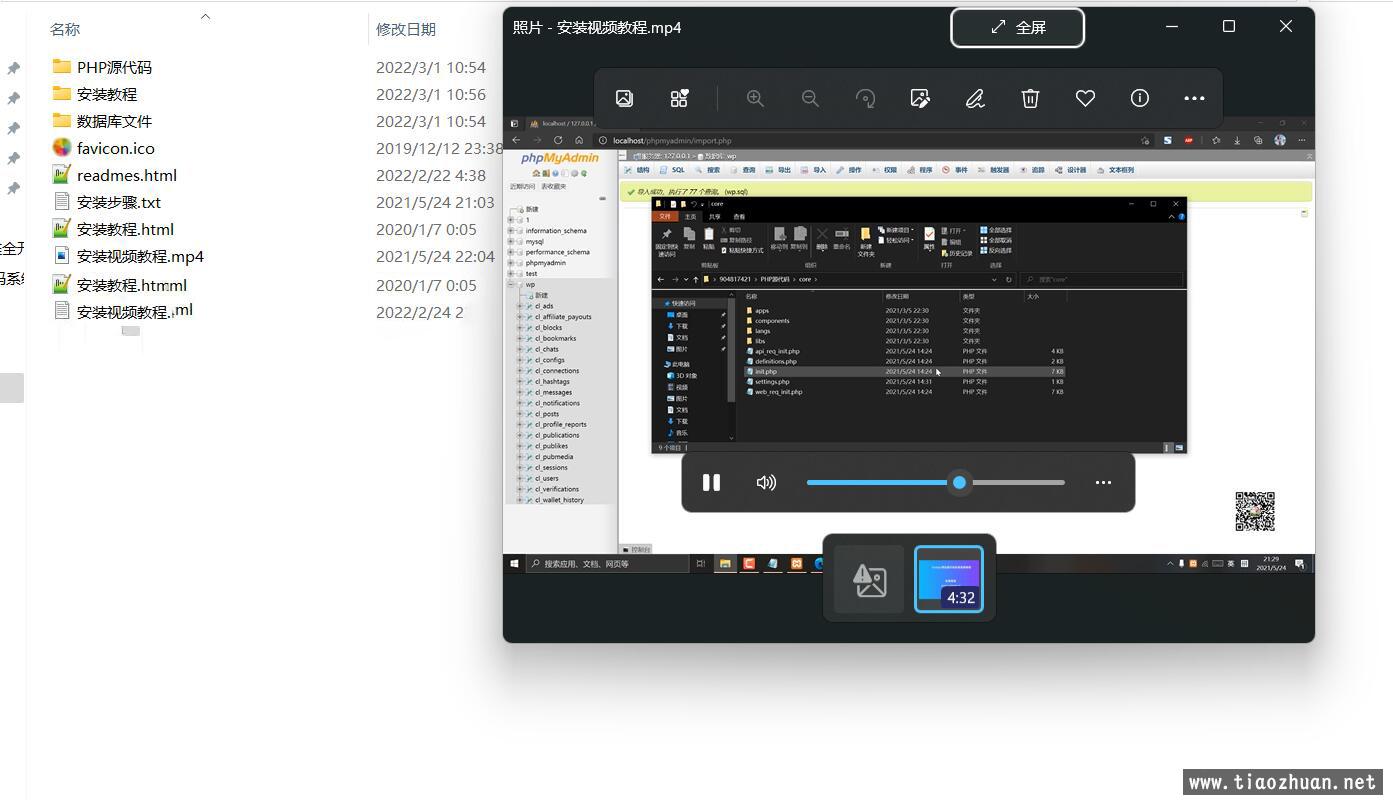The image size is (1393, 800).
Task: Click the 安装步骤.txt document icon
Action: point(61,201)
